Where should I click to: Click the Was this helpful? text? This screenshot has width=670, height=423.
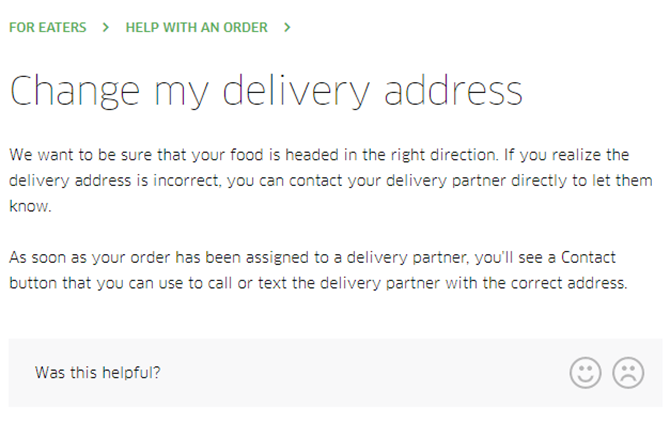pyautogui.click(x=98, y=373)
